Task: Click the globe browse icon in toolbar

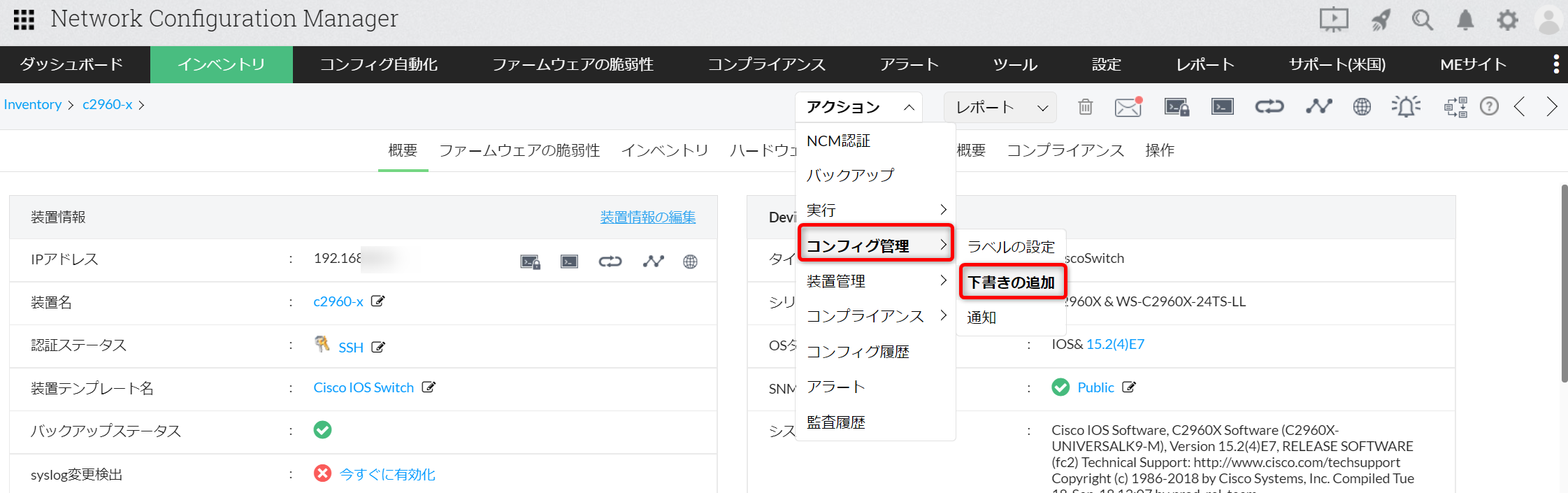Action: 1362,107
